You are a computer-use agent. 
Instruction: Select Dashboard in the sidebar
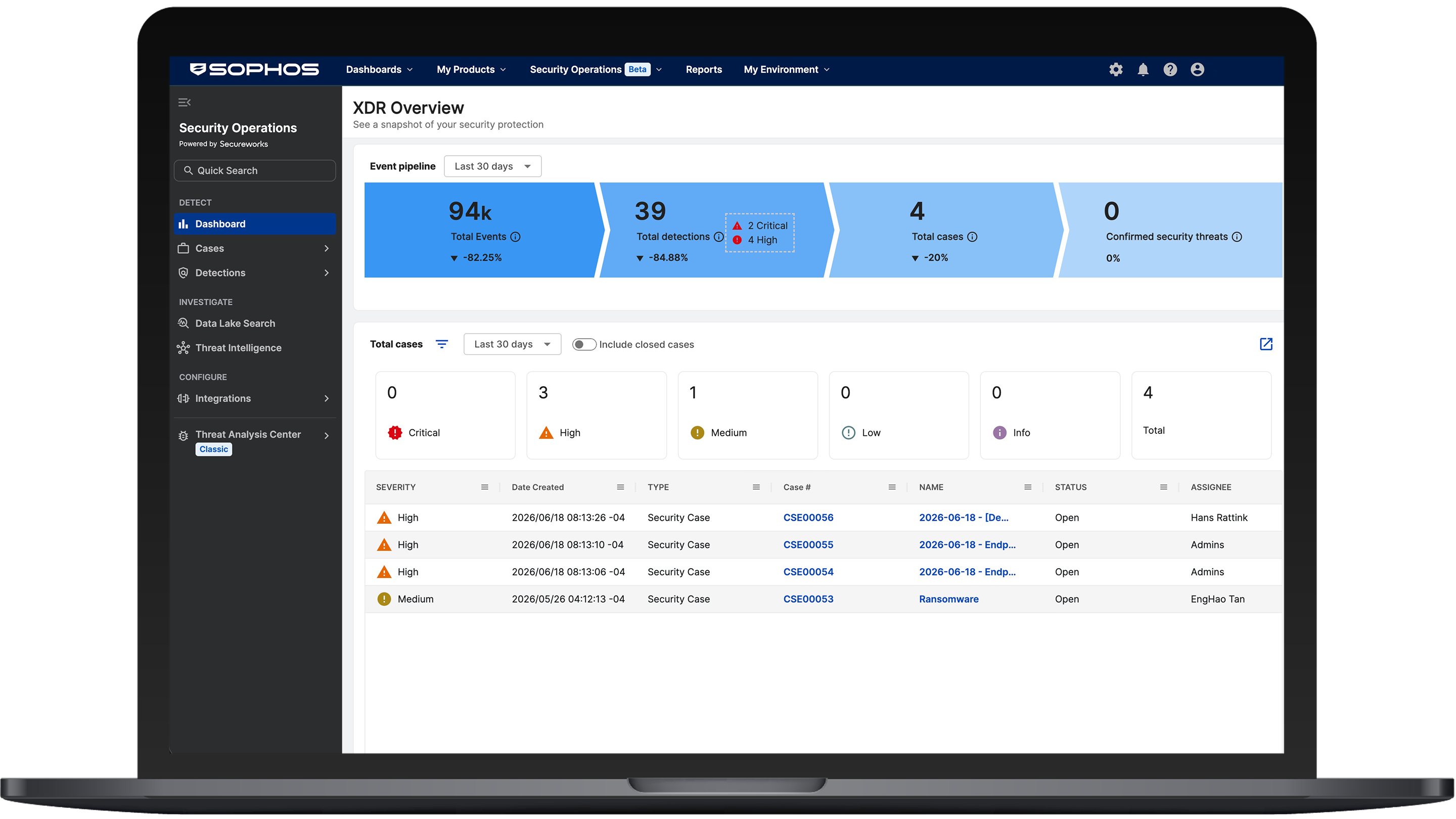(x=255, y=224)
